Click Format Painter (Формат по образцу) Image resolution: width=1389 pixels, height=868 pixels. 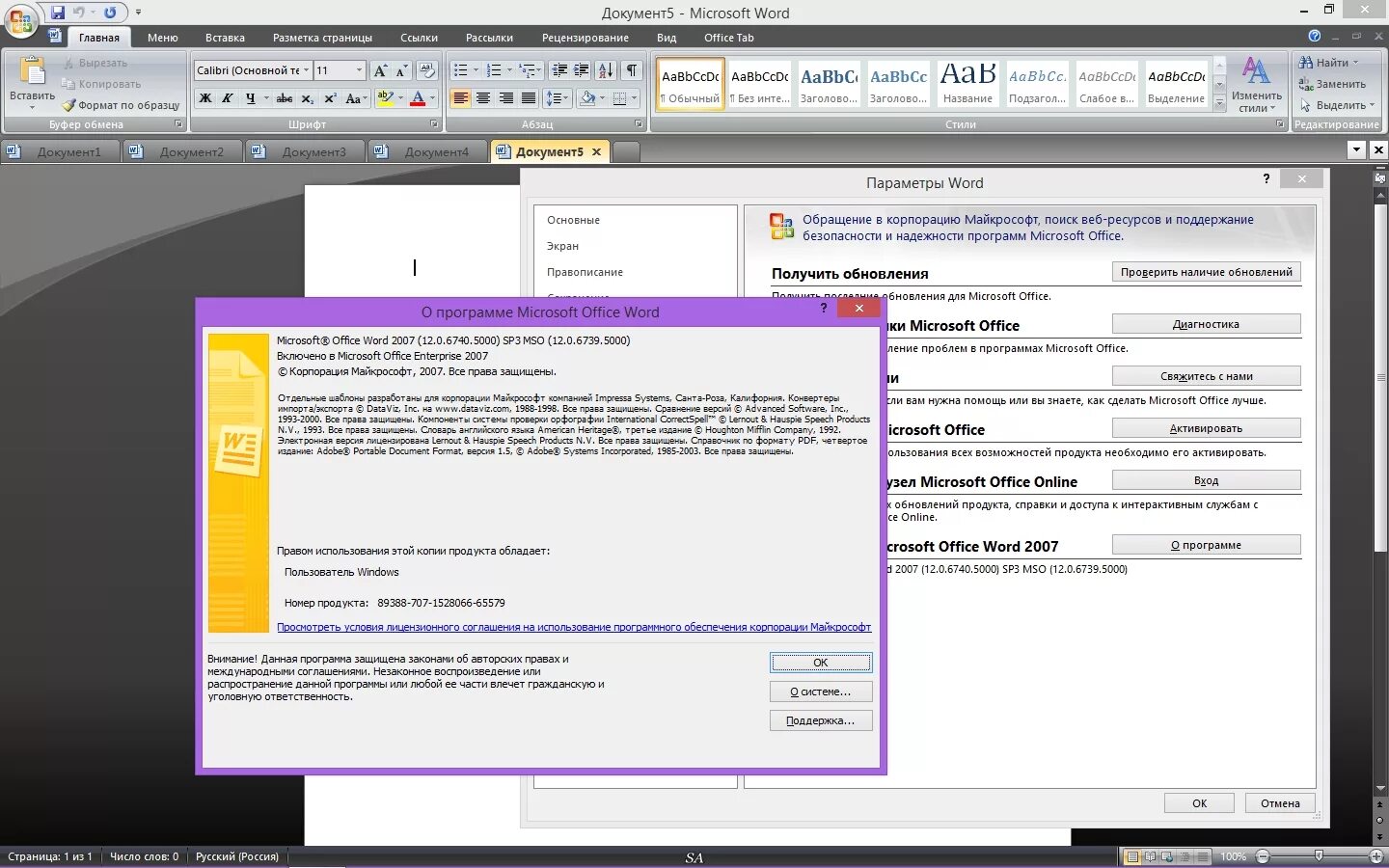(x=122, y=105)
